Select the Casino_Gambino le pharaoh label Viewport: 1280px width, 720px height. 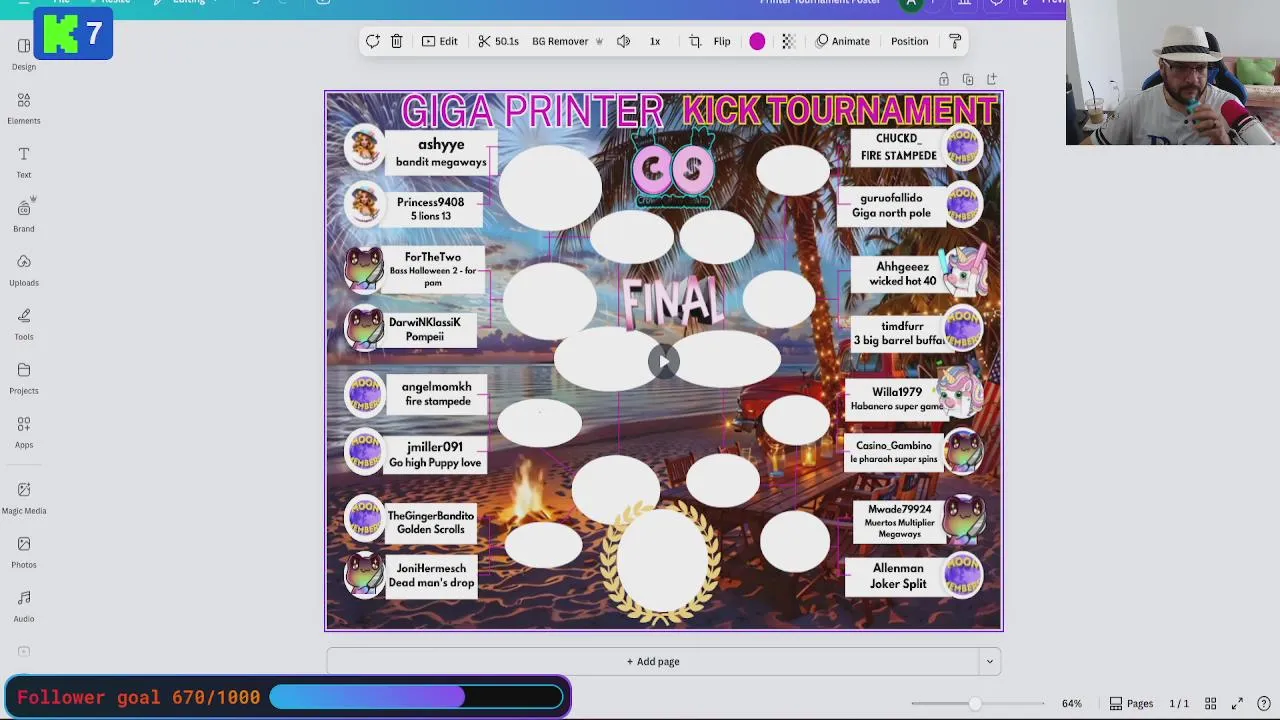tap(894, 451)
